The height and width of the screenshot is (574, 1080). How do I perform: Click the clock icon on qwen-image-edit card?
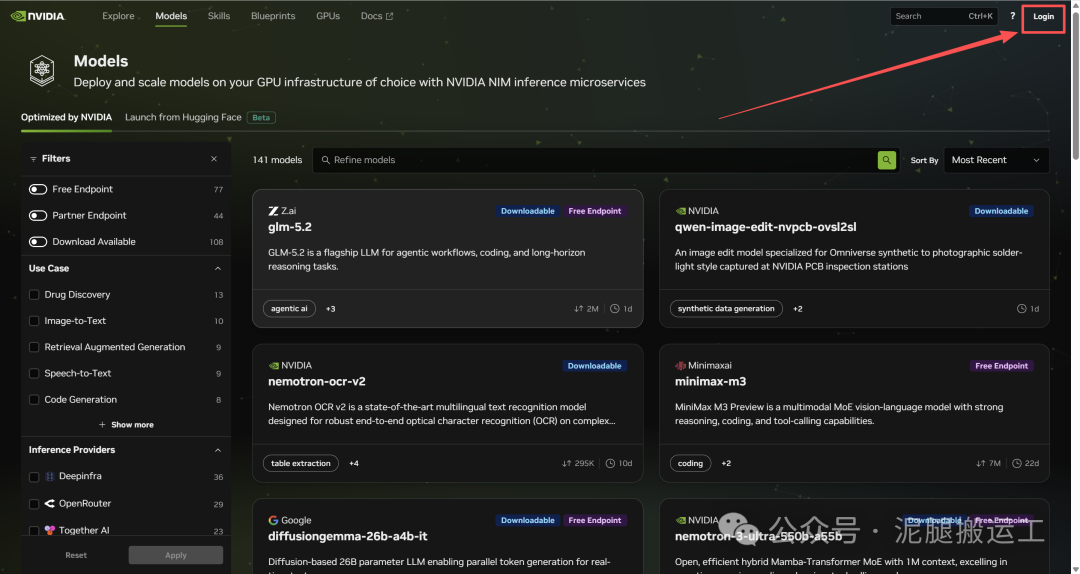1021,309
